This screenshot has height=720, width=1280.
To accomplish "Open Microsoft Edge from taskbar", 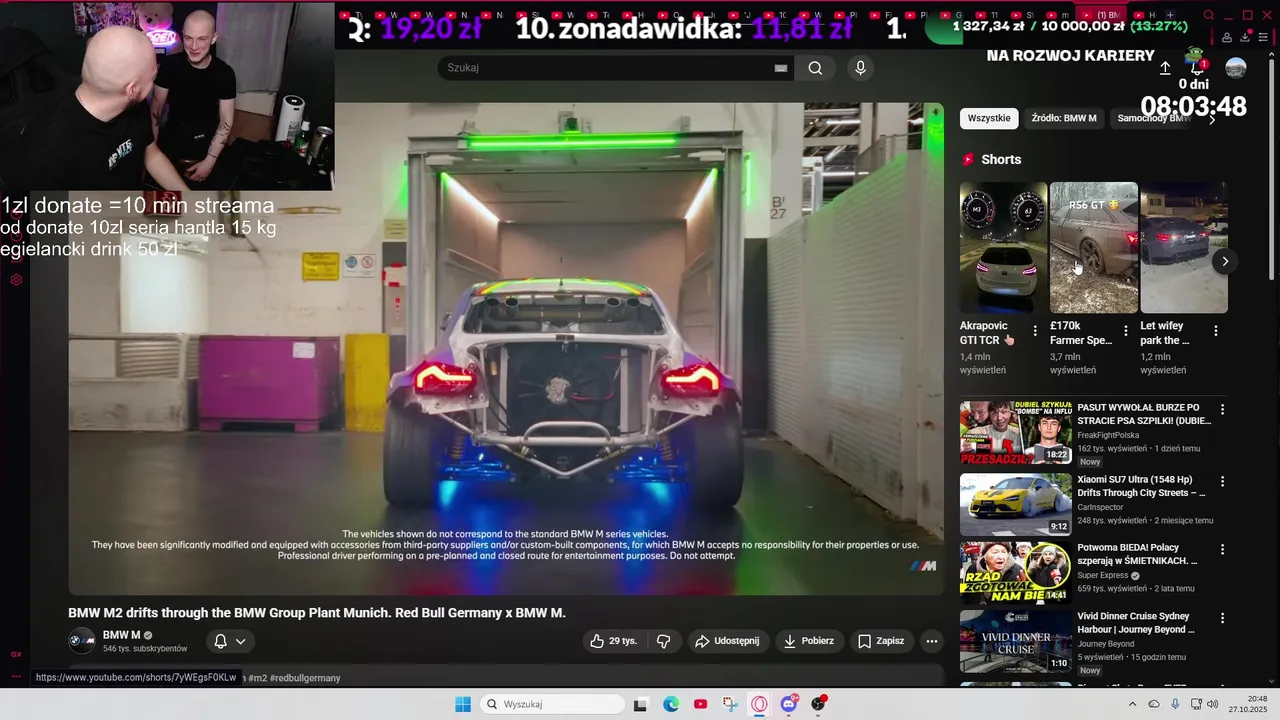I will pos(671,704).
